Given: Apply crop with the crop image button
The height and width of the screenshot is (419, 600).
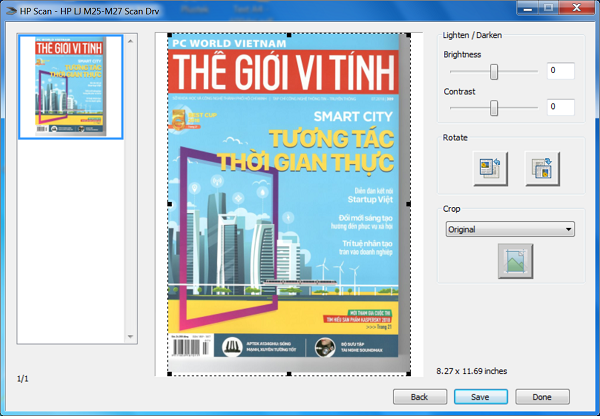Looking at the screenshot, I should tap(515, 261).
